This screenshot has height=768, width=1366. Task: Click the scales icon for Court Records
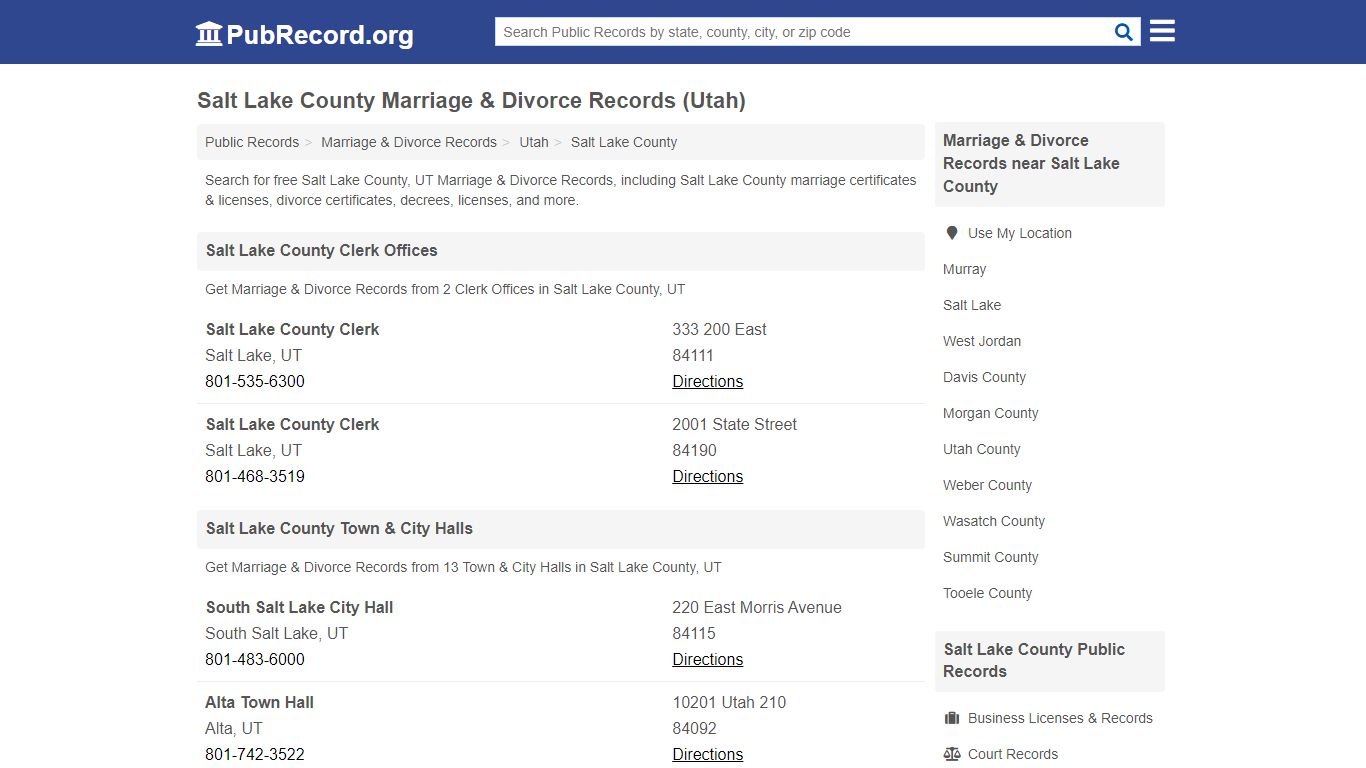tap(952, 754)
